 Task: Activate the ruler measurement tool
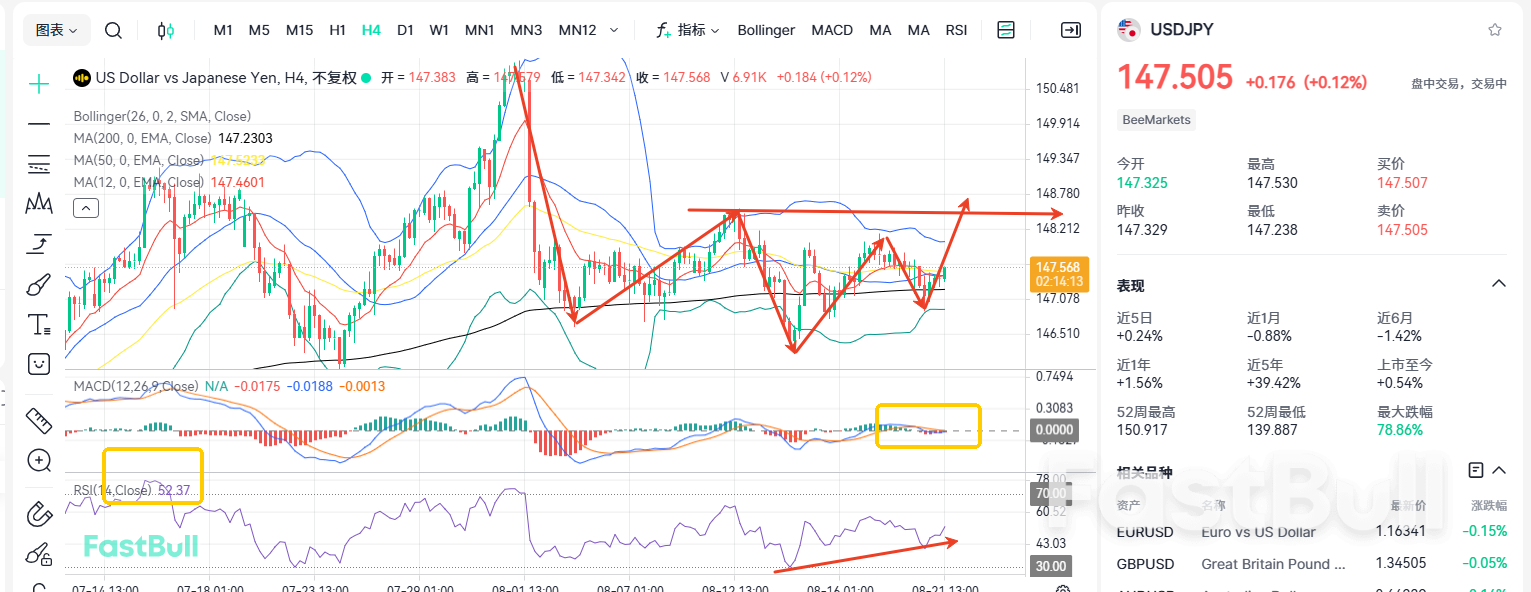(x=39, y=420)
